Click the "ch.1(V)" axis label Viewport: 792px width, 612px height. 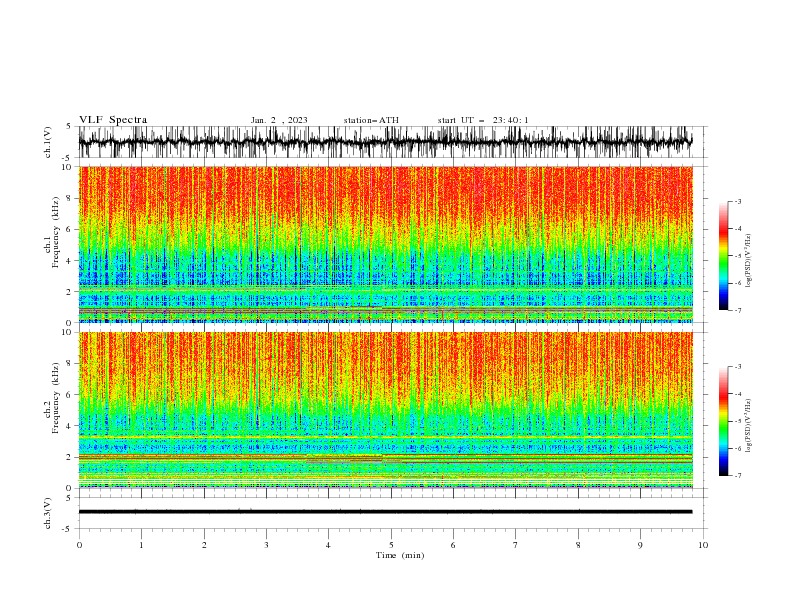tap(48, 142)
